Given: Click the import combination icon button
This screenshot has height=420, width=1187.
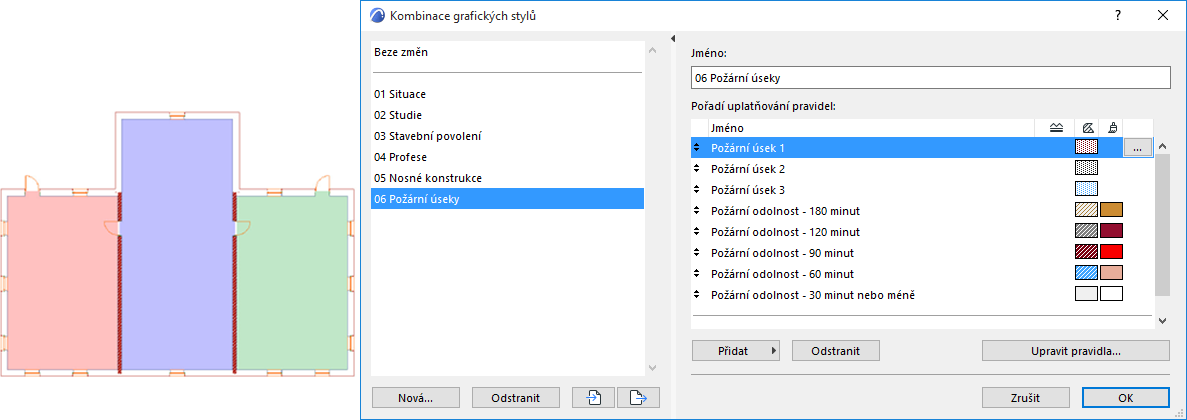Looking at the screenshot, I should [593, 398].
